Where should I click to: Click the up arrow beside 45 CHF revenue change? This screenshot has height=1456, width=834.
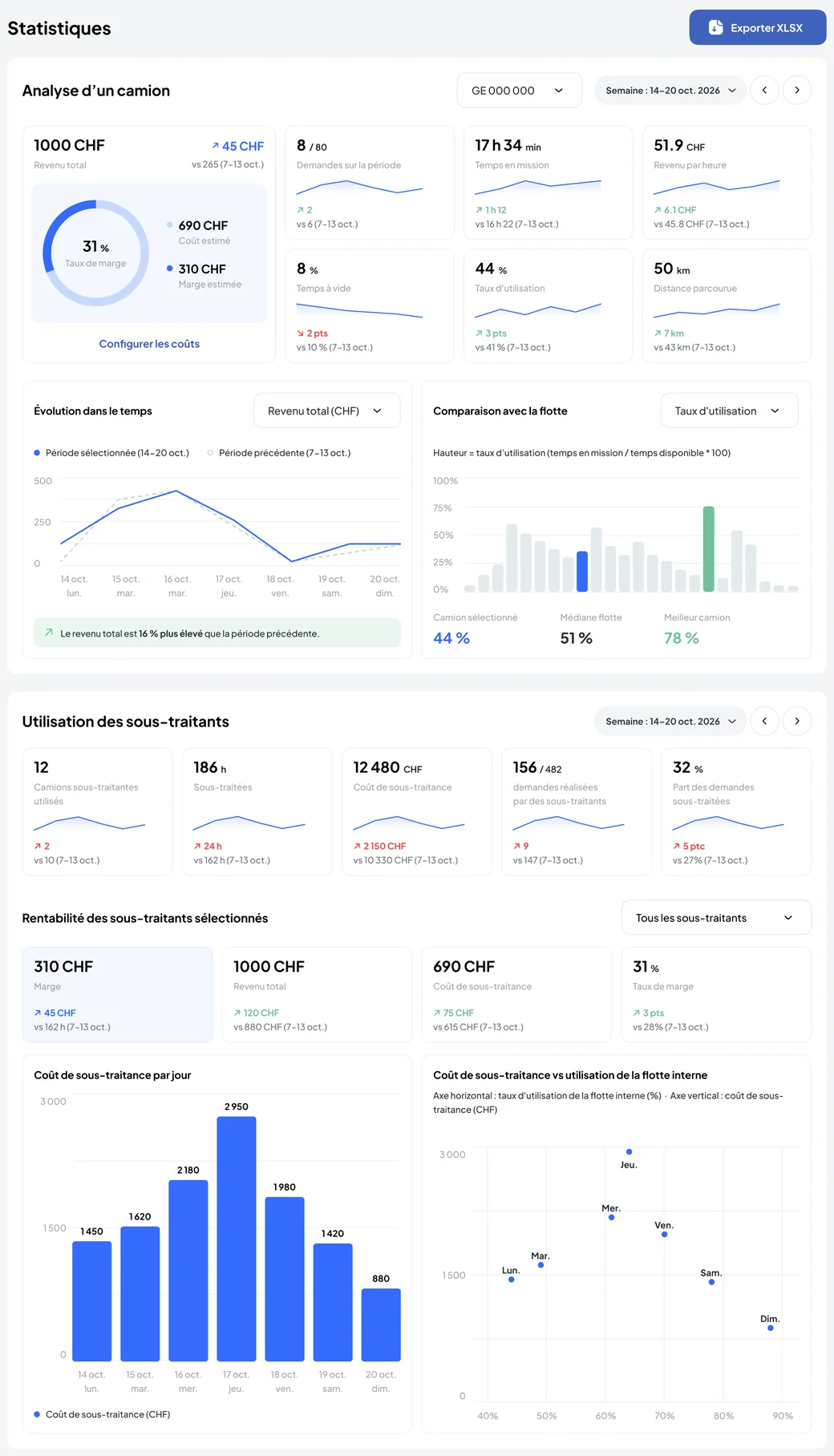point(216,146)
